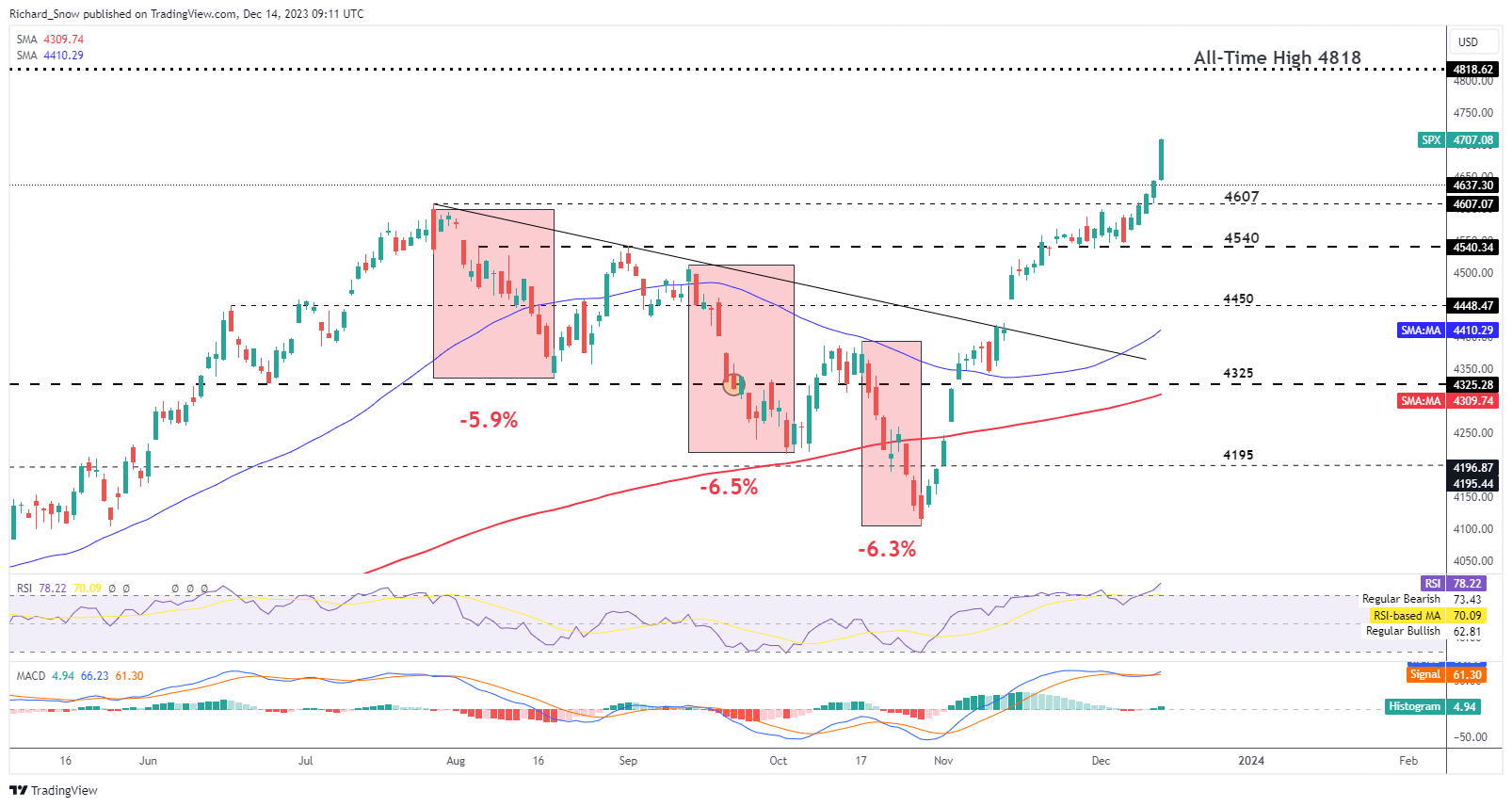The width and height of the screenshot is (1512, 807).
Task: Click the TradingView logo at bottom left
Action: 54,790
